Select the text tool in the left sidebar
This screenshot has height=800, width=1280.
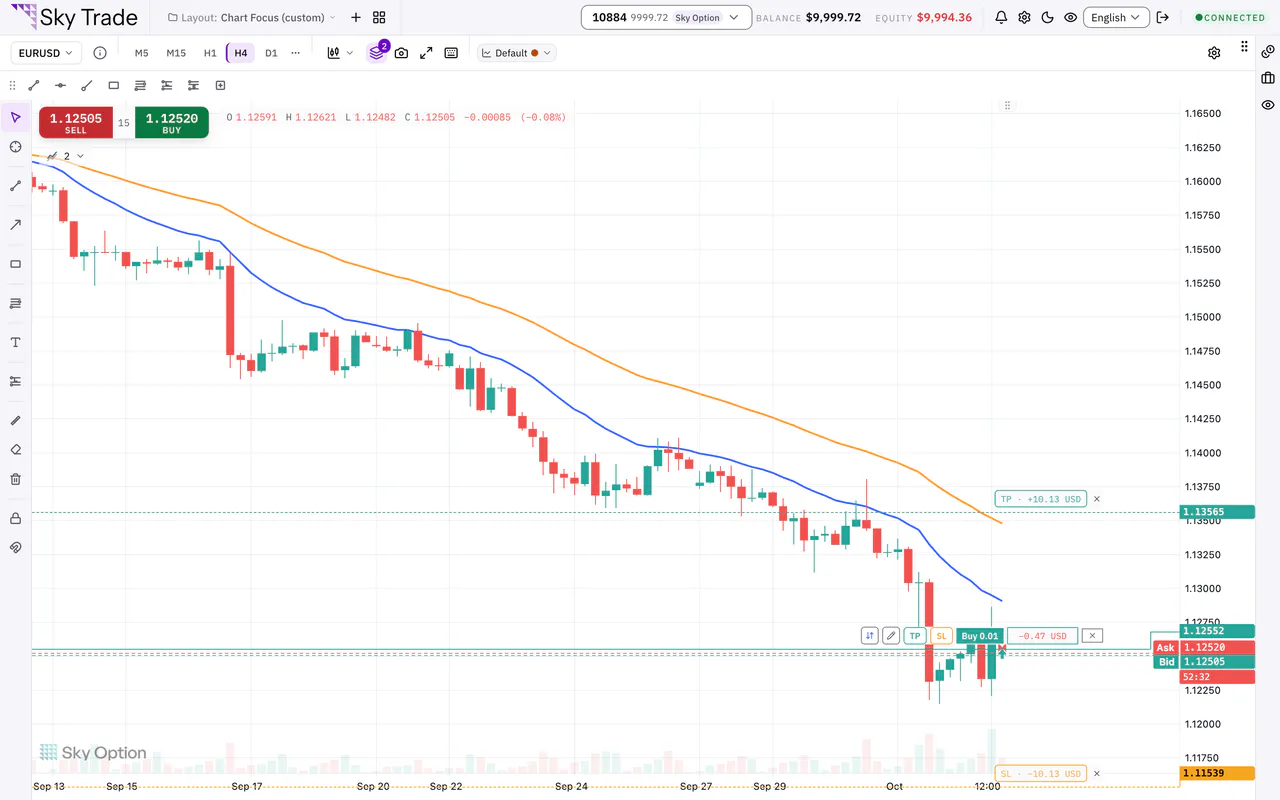pos(16,342)
